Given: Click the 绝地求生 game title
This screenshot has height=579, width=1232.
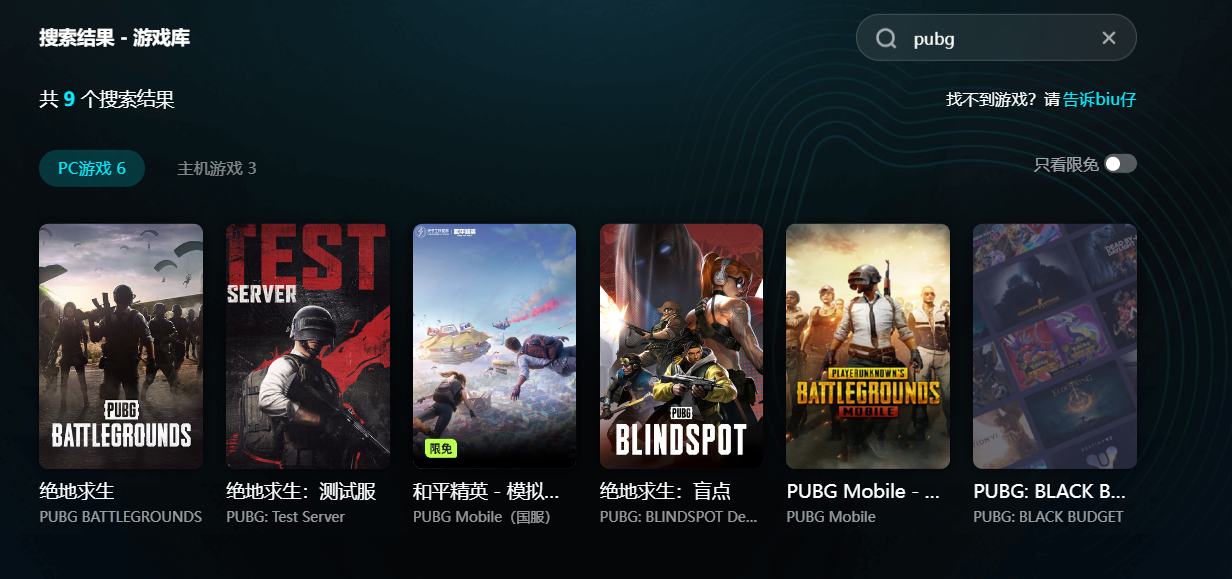Looking at the screenshot, I should pyautogui.click(x=77, y=492).
